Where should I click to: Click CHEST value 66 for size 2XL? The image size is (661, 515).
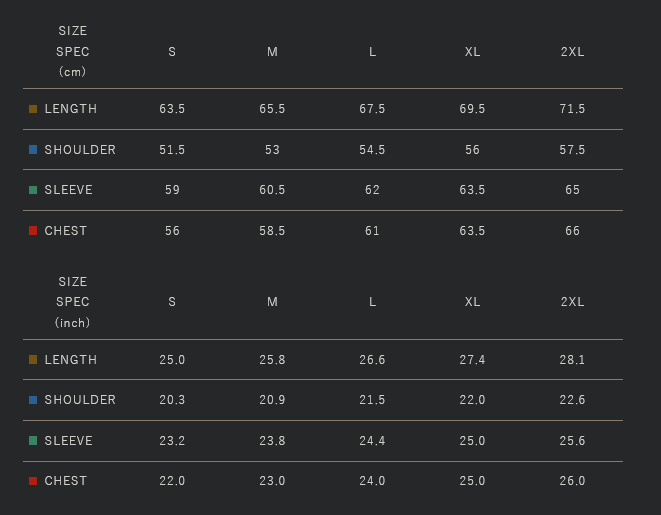click(x=572, y=231)
